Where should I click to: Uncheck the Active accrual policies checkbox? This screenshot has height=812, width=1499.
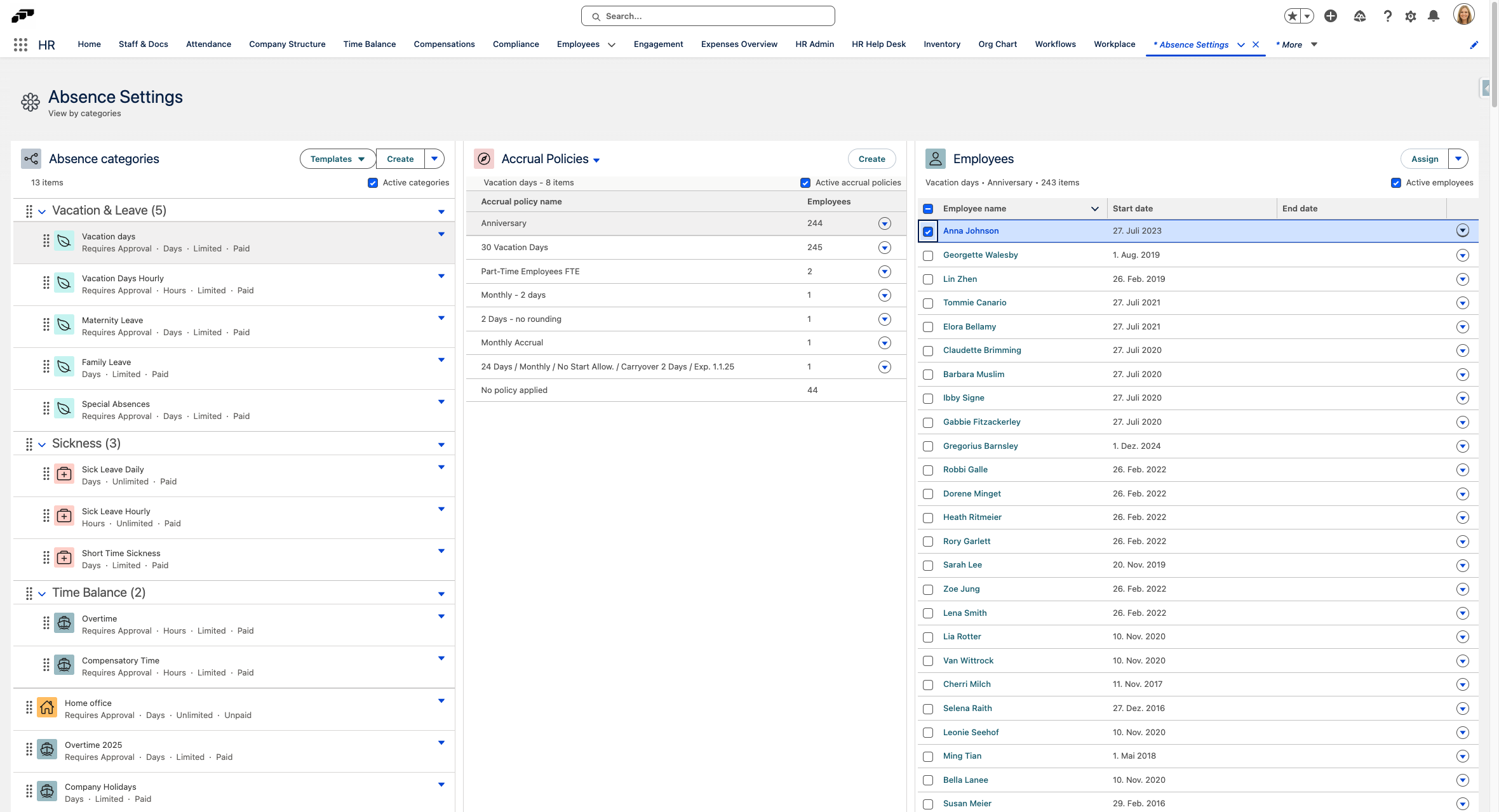(805, 182)
